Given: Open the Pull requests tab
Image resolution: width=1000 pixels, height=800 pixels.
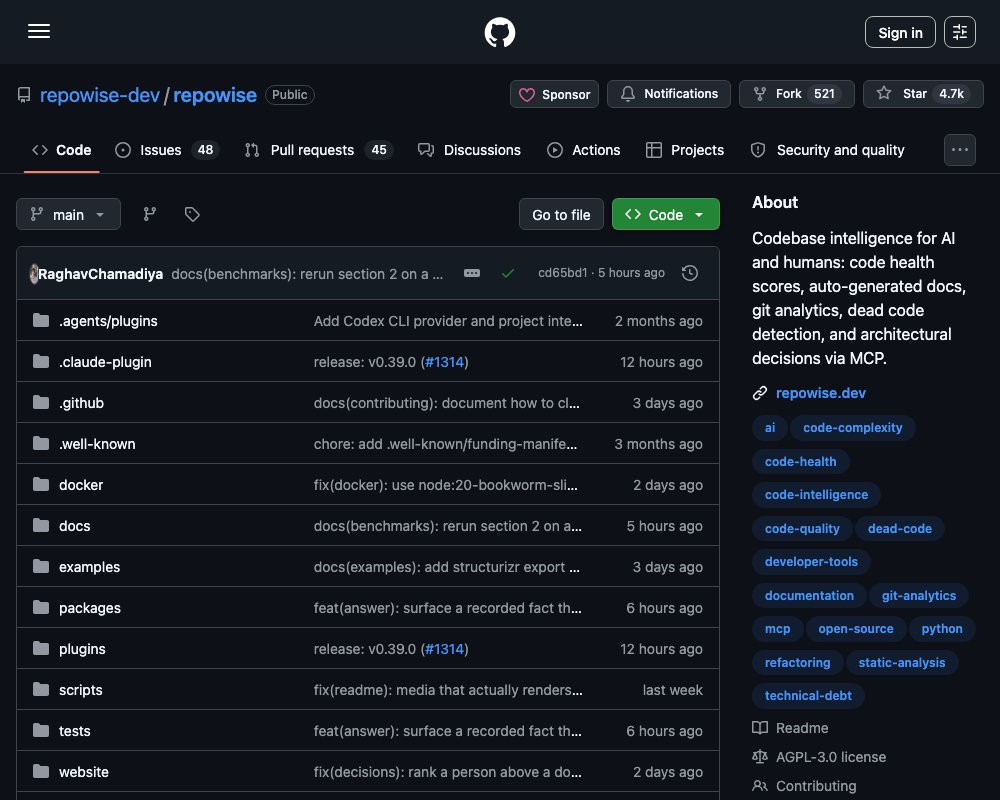Looking at the screenshot, I should pos(319,150).
